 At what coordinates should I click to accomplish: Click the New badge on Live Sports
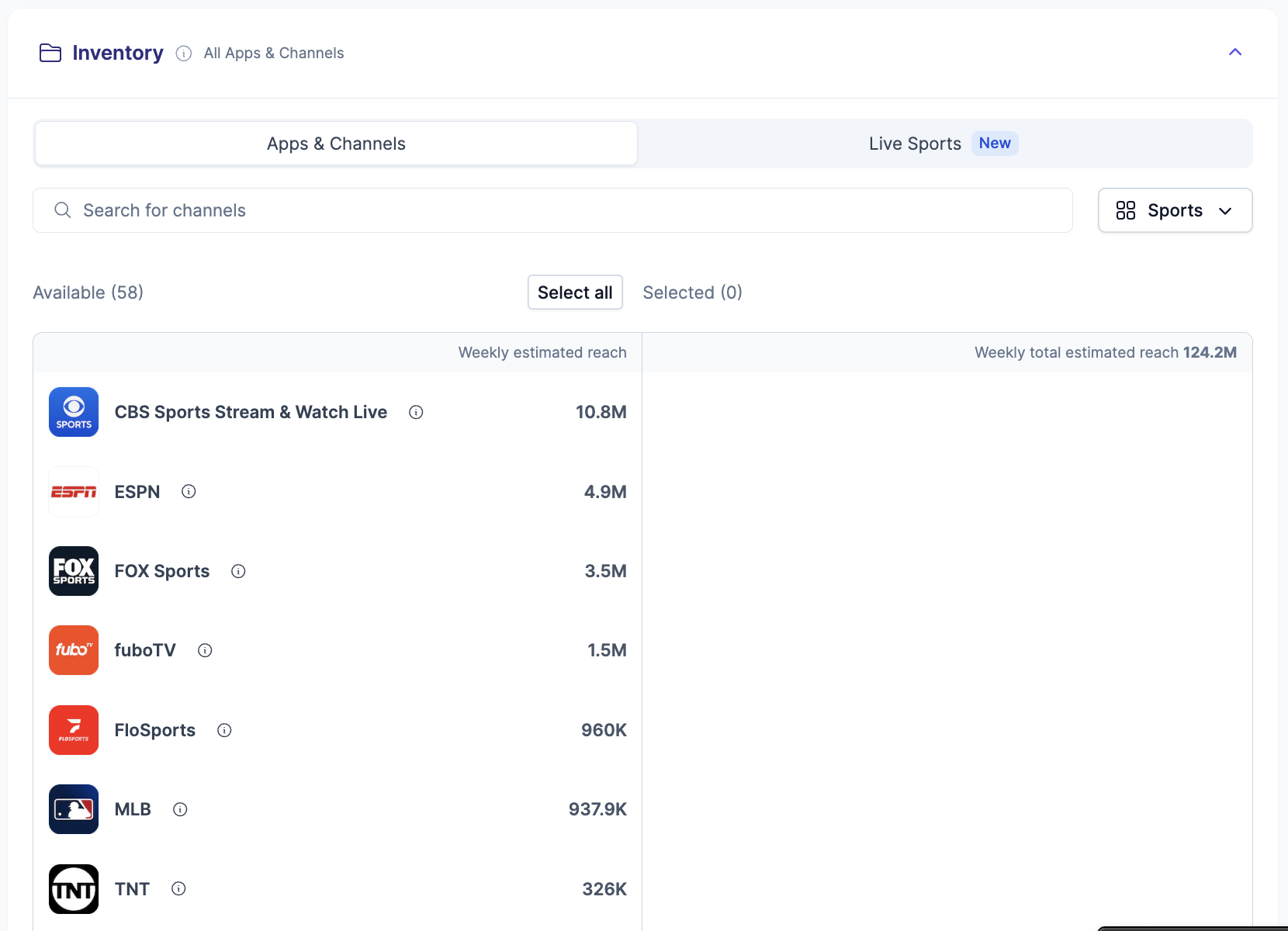point(995,143)
